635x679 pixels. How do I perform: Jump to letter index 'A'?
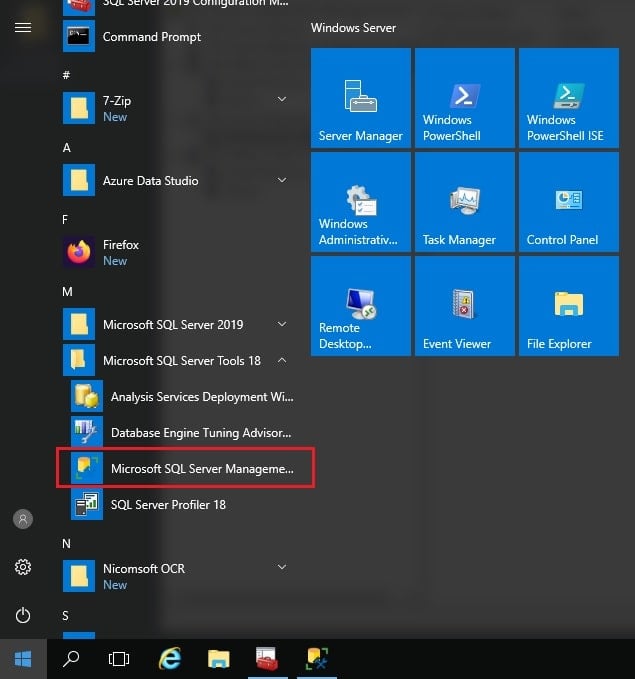[66, 148]
